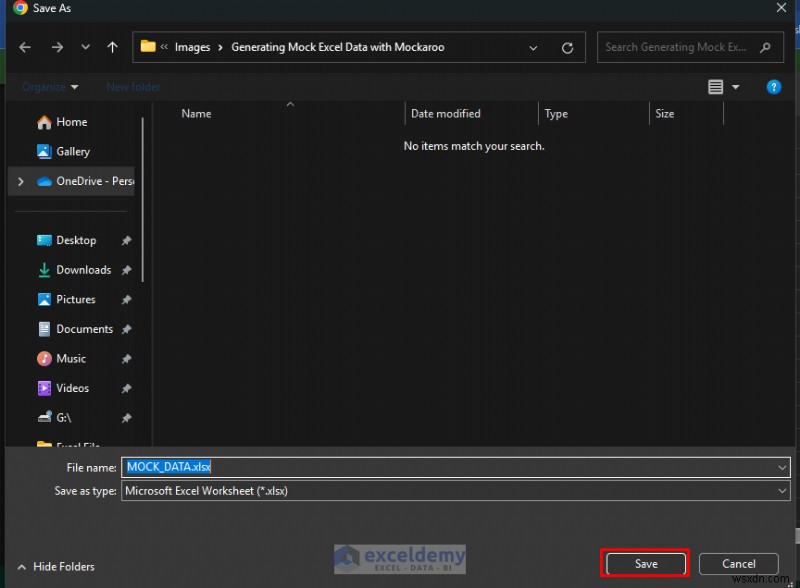The width and height of the screenshot is (800, 588).
Task: Expand the OneDrive tree node
Action: (x=20, y=181)
